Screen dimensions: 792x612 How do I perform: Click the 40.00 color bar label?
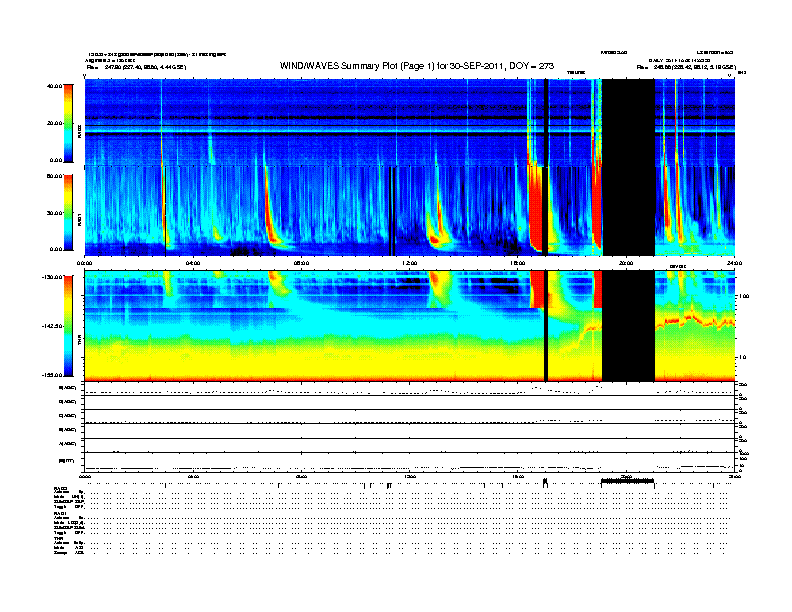54,86
